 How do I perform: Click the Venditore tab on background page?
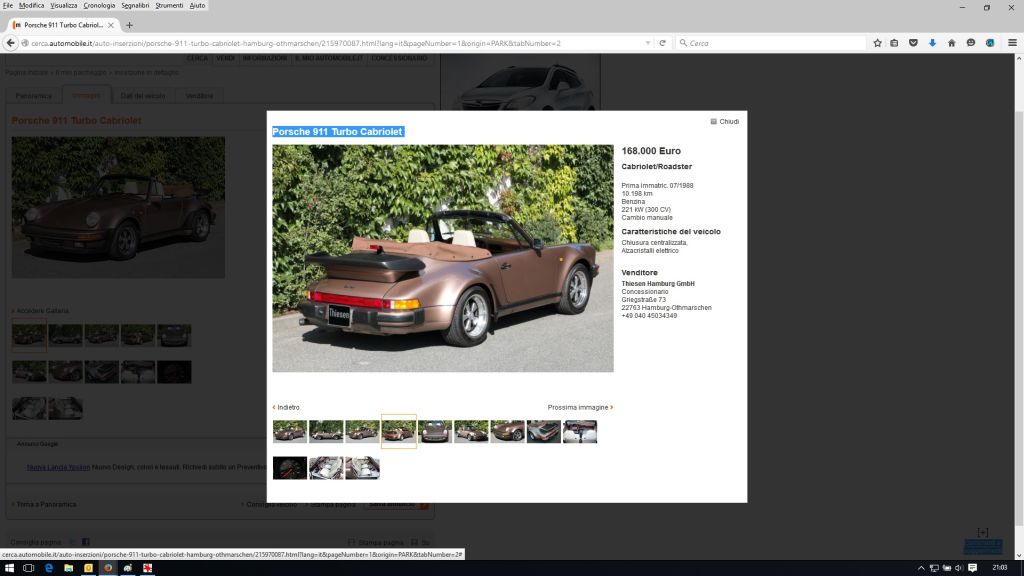tap(199, 96)
